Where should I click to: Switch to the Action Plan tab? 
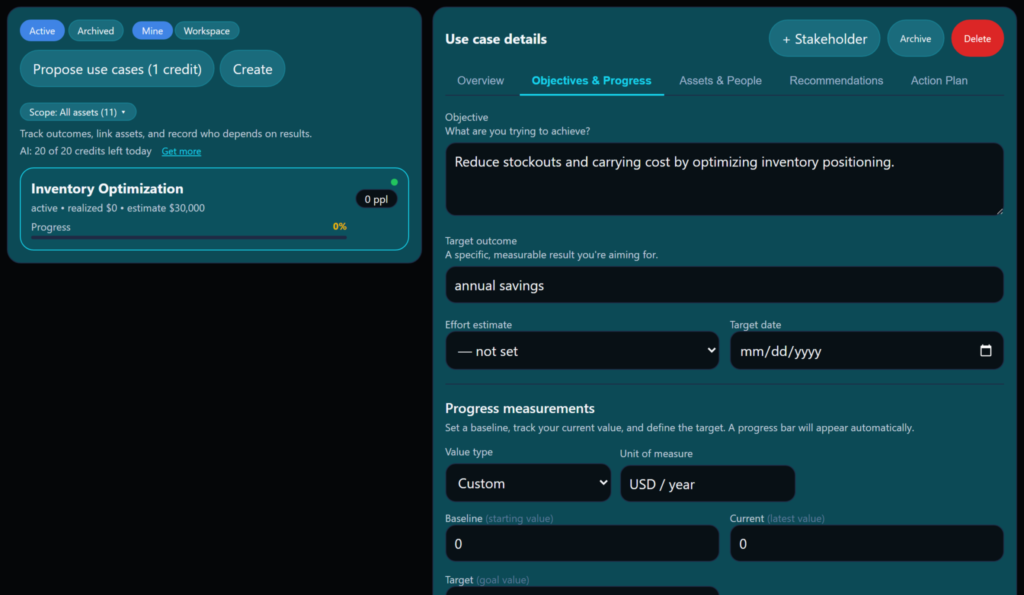[939, 81]
